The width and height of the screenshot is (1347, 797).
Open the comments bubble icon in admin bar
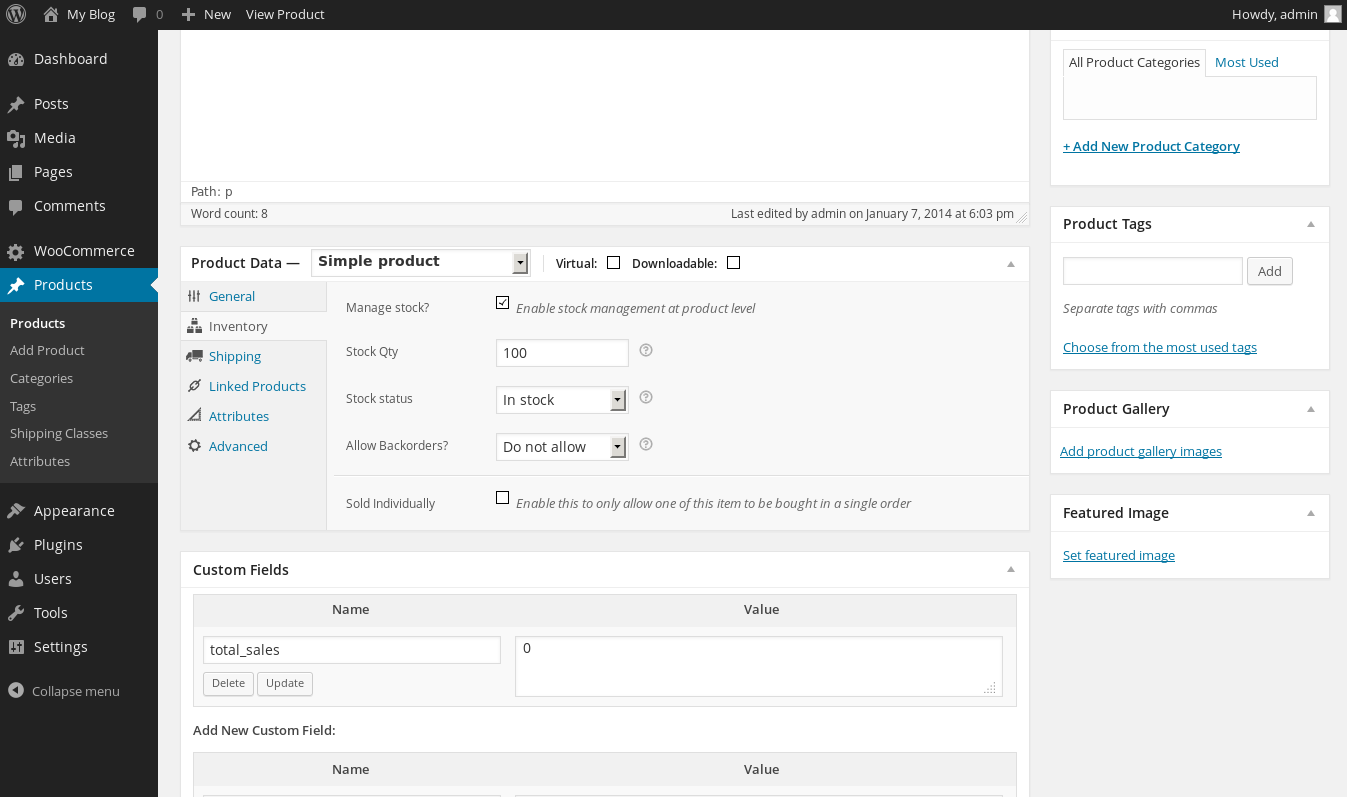[140, 14]
